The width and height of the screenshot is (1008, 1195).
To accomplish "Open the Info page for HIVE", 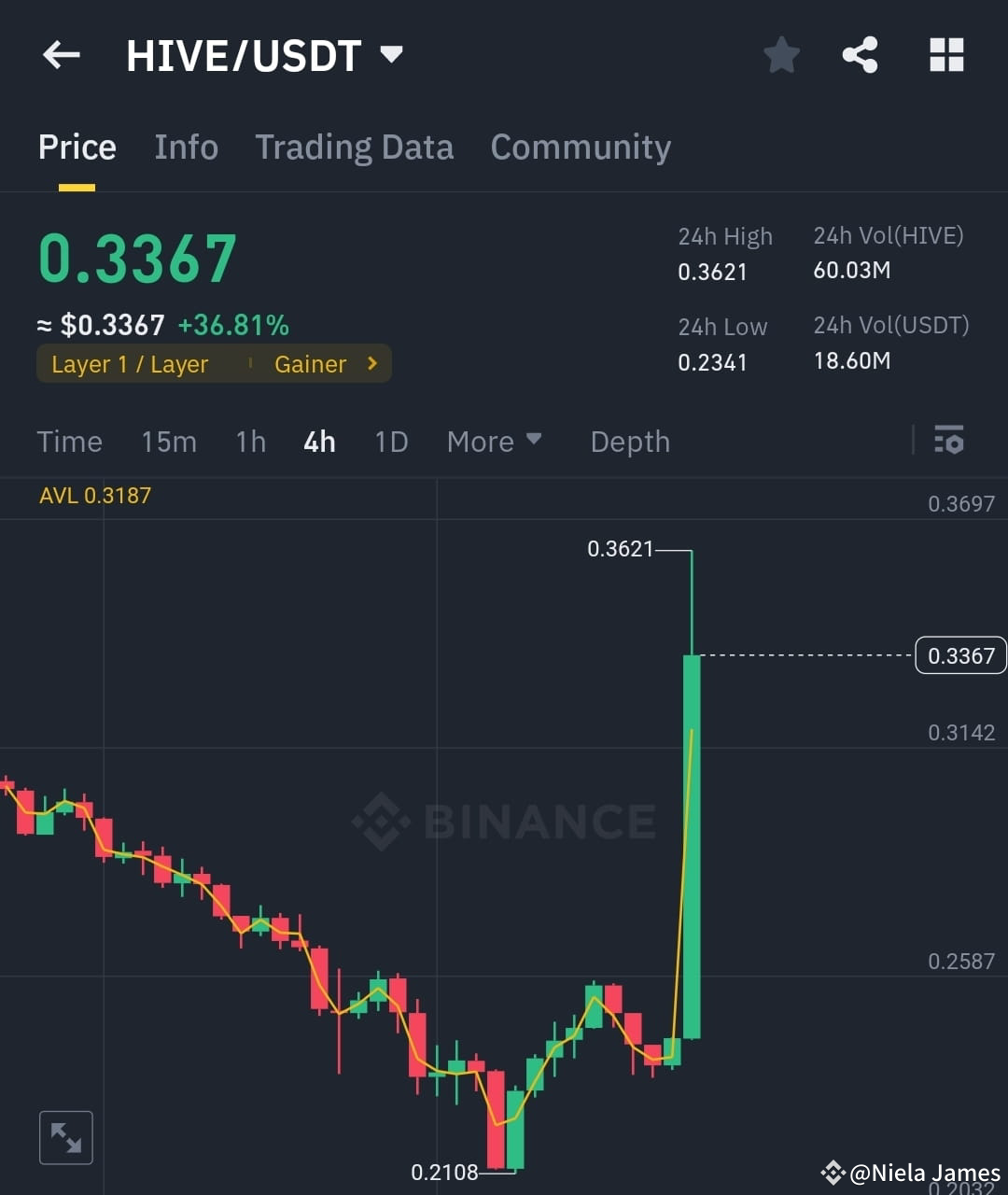I will click(186, 147).
